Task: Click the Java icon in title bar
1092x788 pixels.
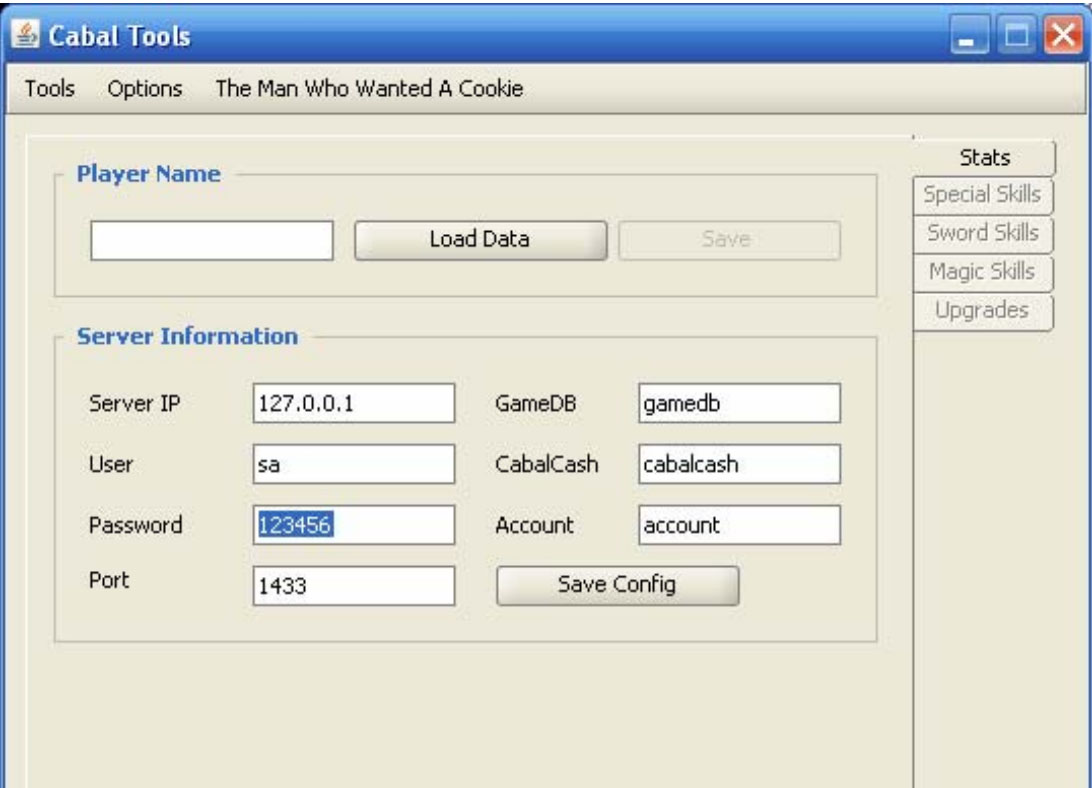Action: pyautogui.click(x=26, y=35)
